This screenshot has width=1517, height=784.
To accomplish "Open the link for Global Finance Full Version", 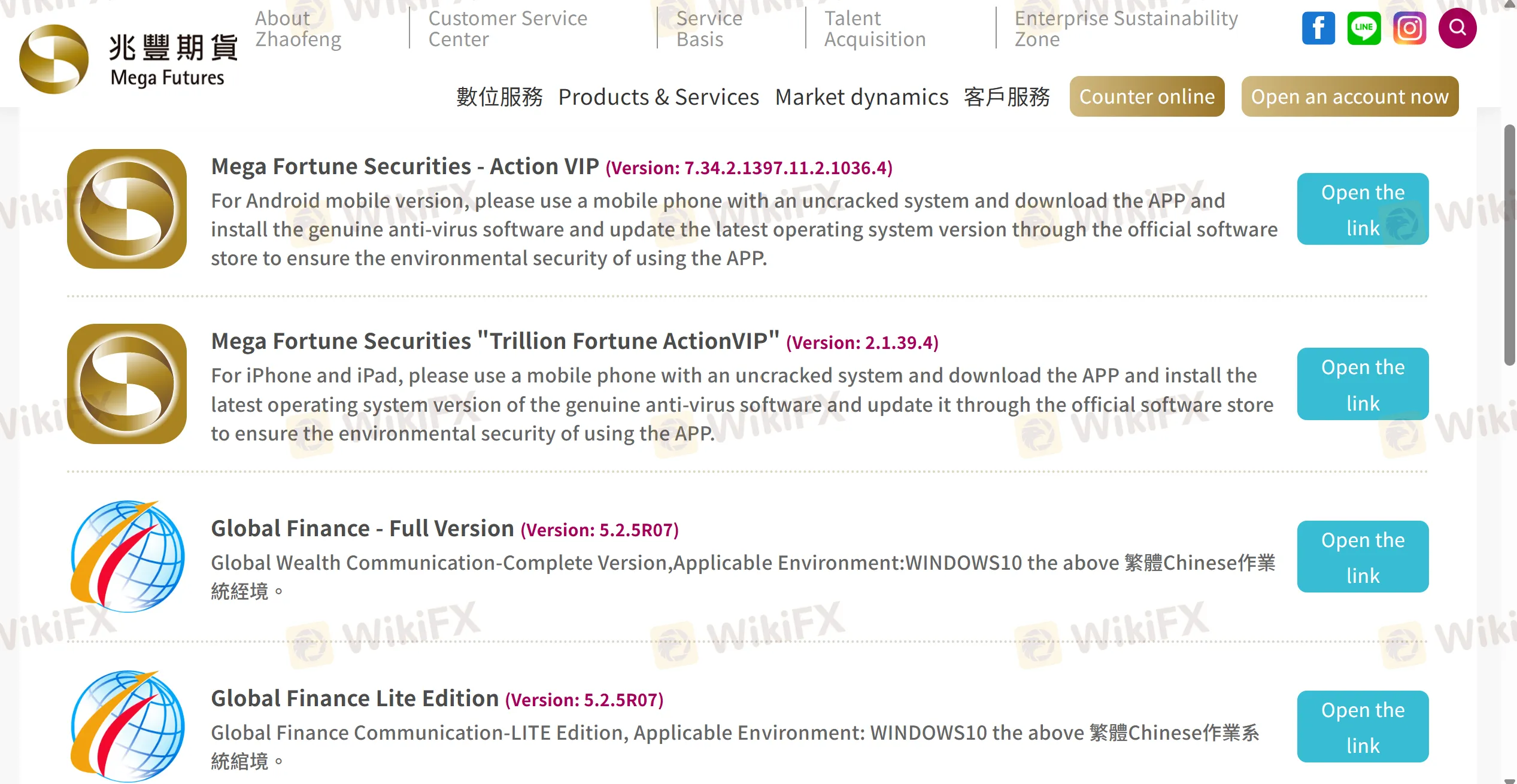I will pyautogui.click(x=1362, y=557).
